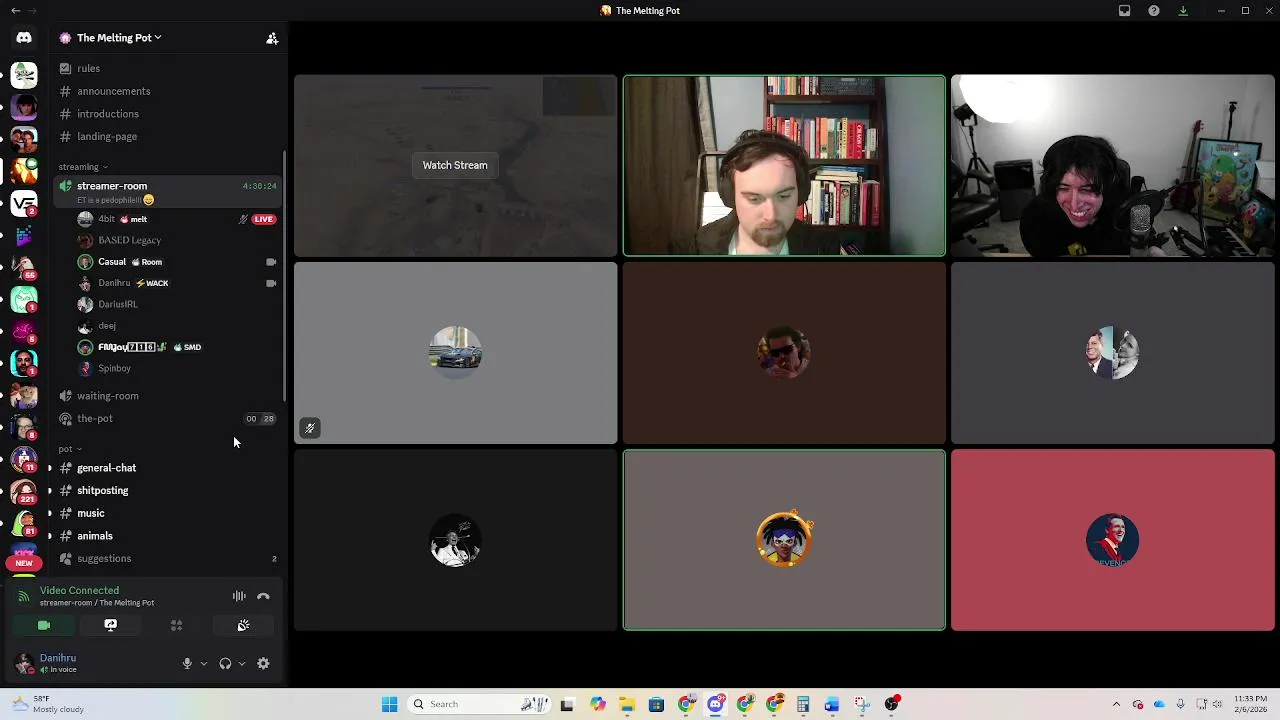Collapse the pot category
Screen dimensions: 1280x720
tap(70, 449)
